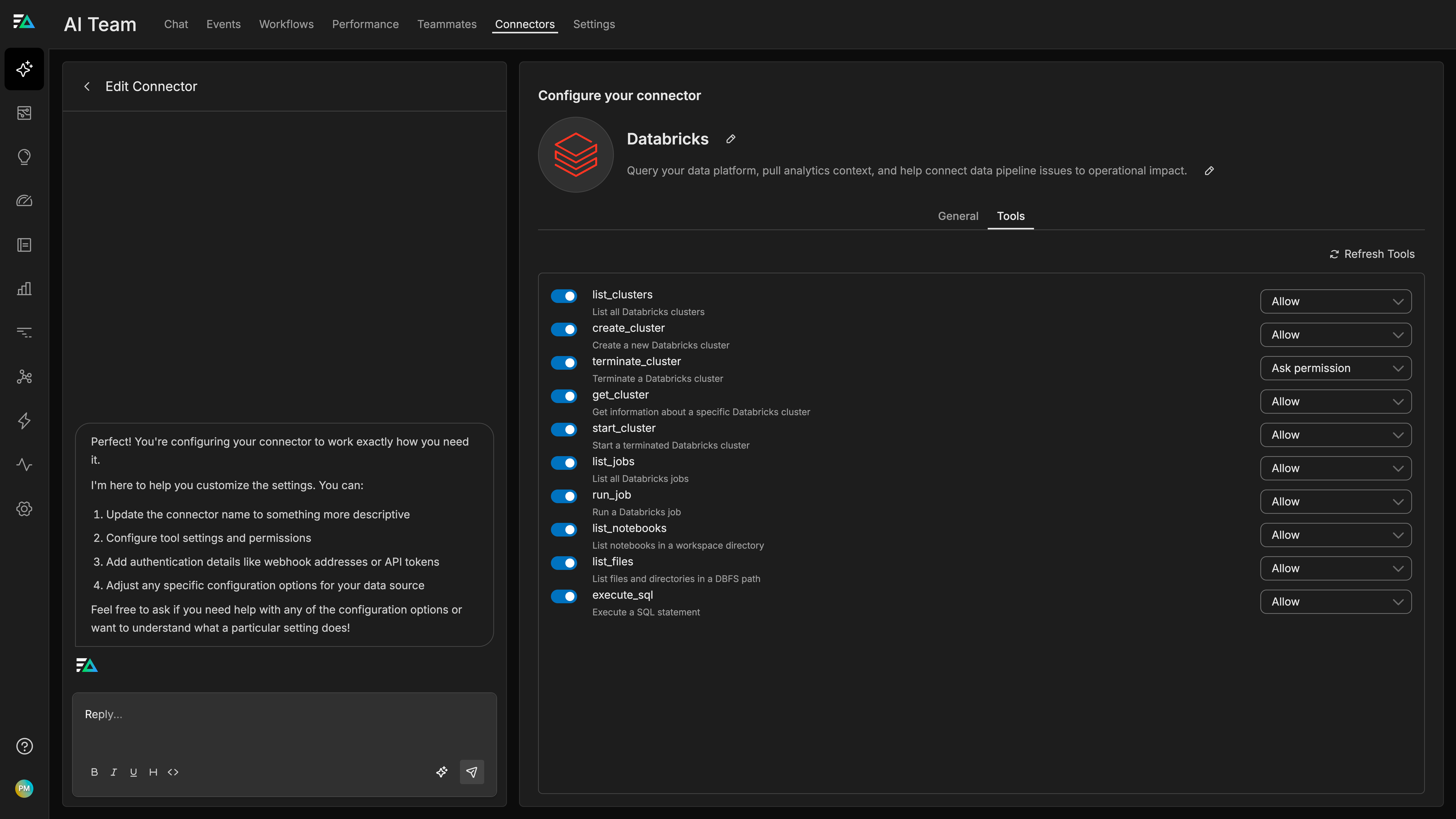
Task: Open the dashboard map icon in sidebar
Action: (24, 113)
